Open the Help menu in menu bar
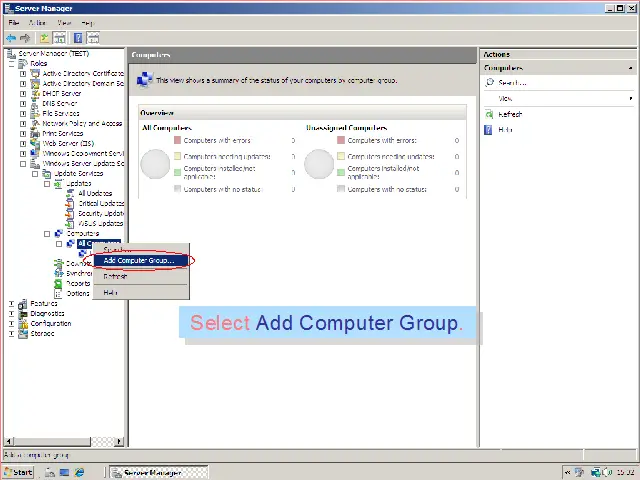 click(87, 23)
